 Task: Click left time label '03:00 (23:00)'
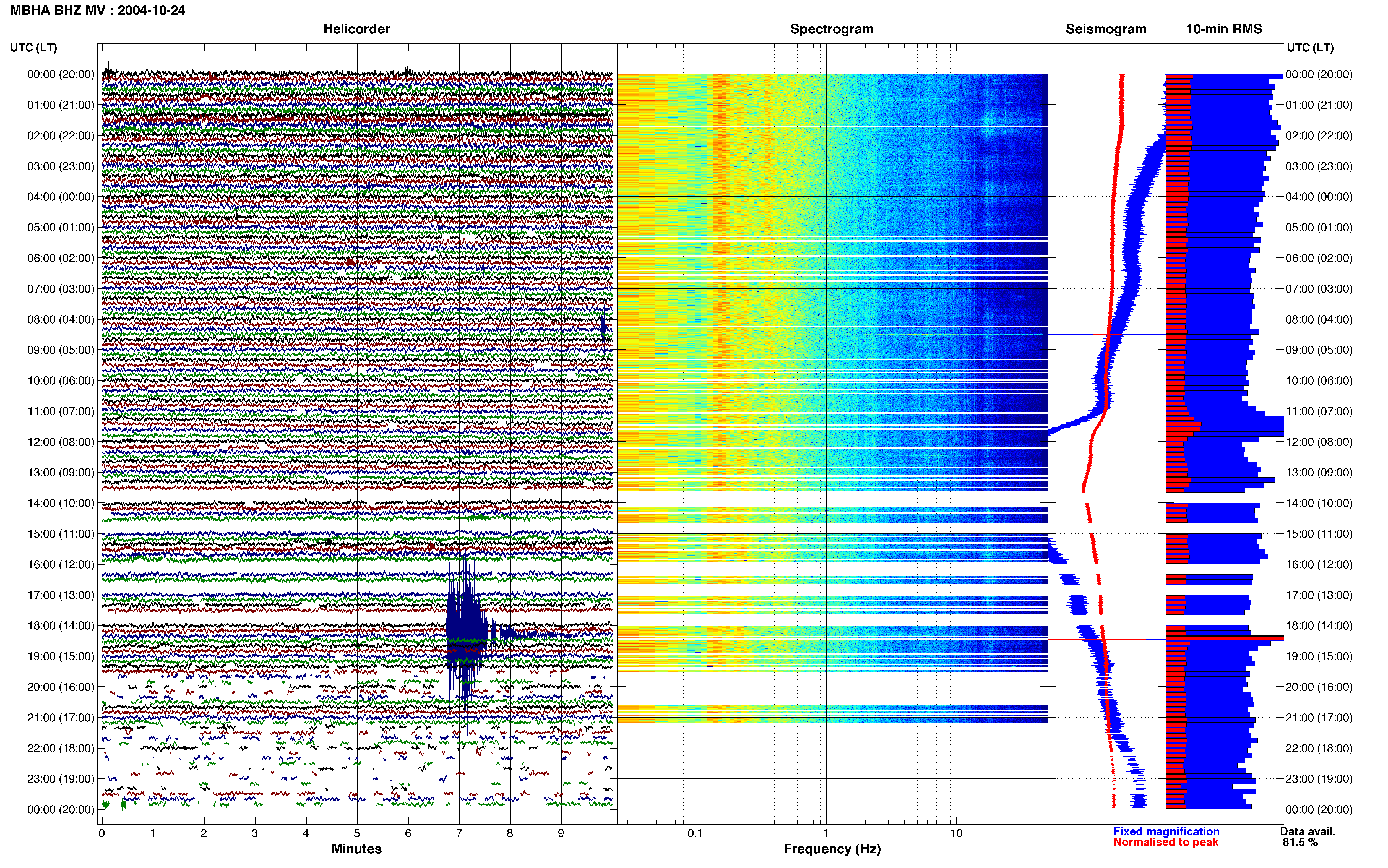(60, 166)
